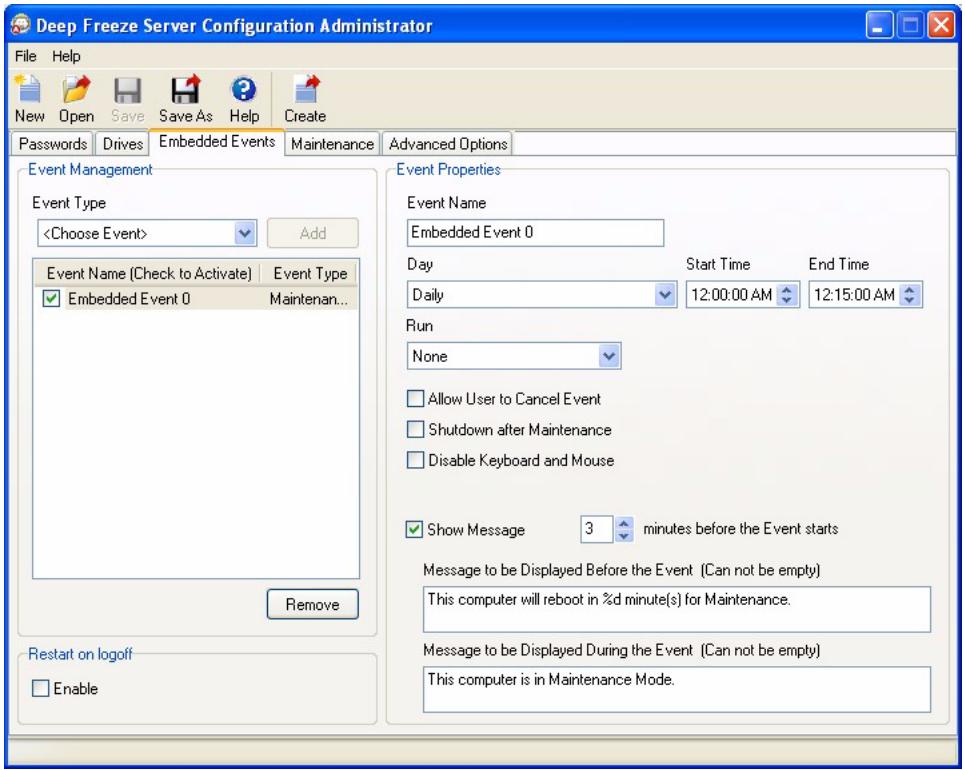Click the Maintenan... event type cell
Screen dimensions: 965x770
[x=309, y=299]
